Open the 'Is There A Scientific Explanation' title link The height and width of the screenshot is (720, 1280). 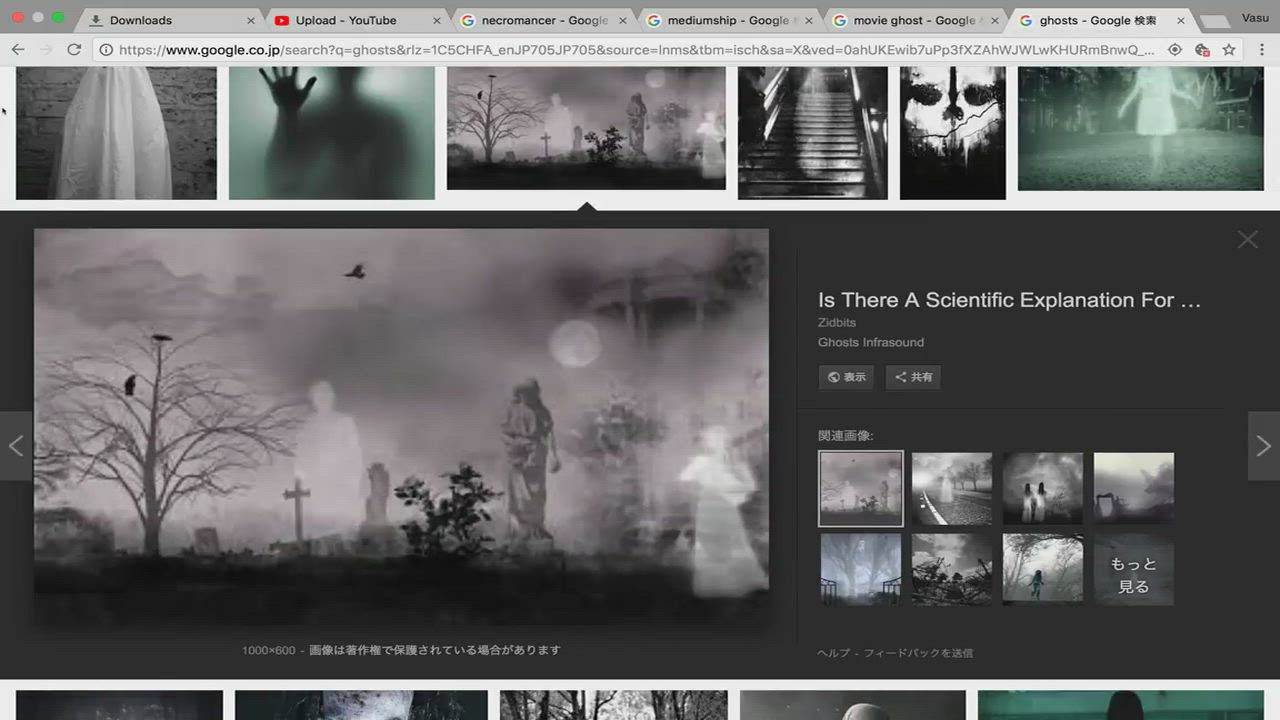click(1008, 300)
